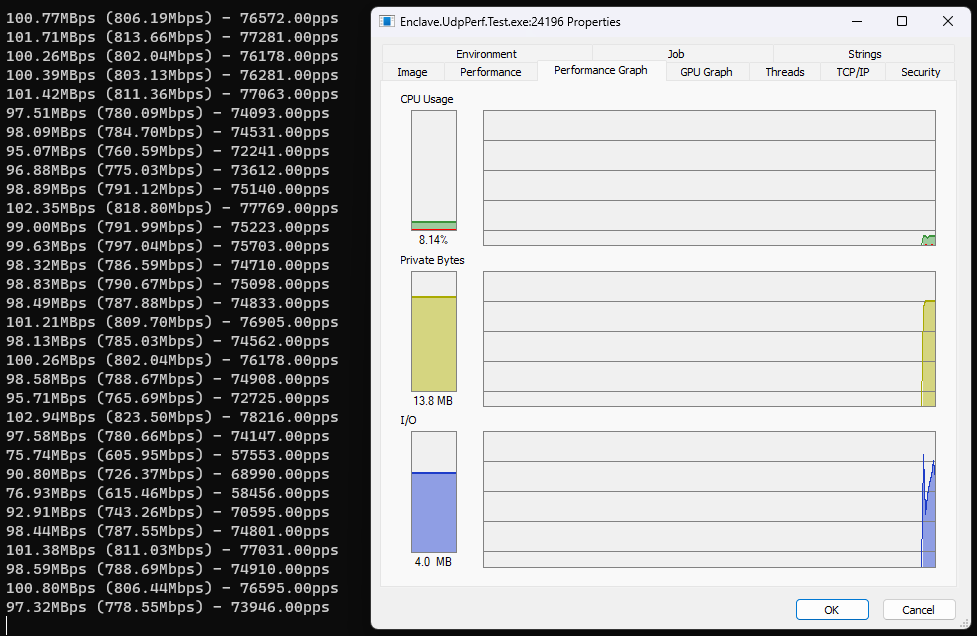This screenshot has width=977, height=636.
Task: Show the TCP/IP tab
Action: click(852, 72)
